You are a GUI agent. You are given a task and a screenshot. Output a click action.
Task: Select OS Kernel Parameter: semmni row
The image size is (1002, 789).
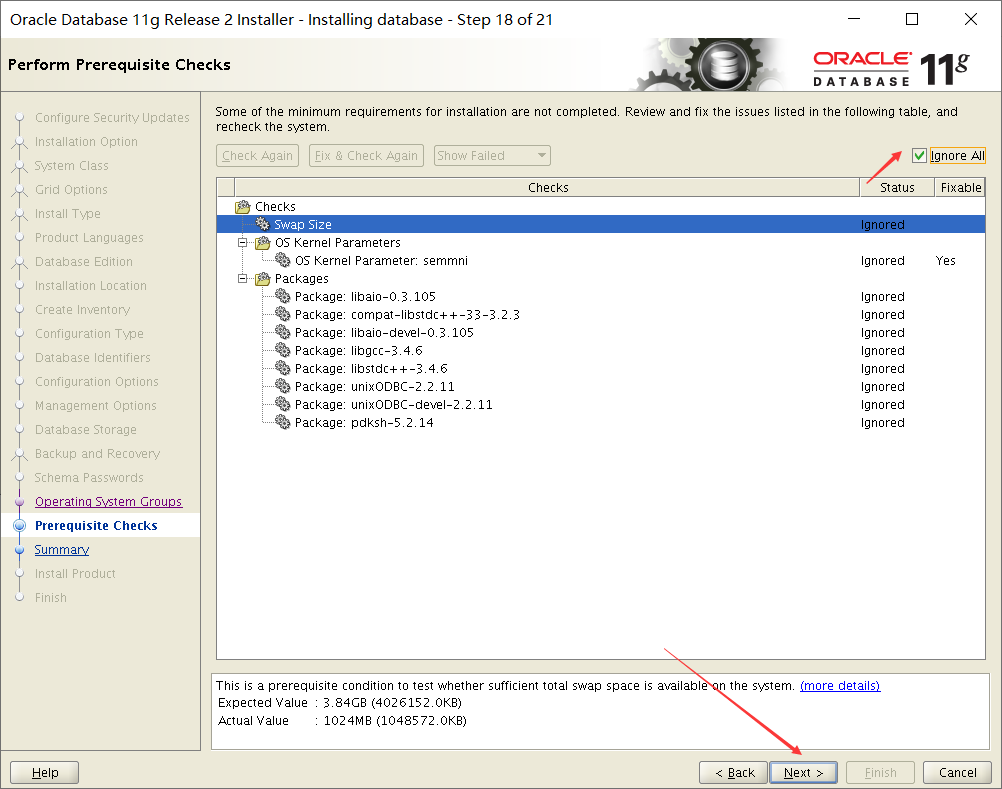(601, 261)
